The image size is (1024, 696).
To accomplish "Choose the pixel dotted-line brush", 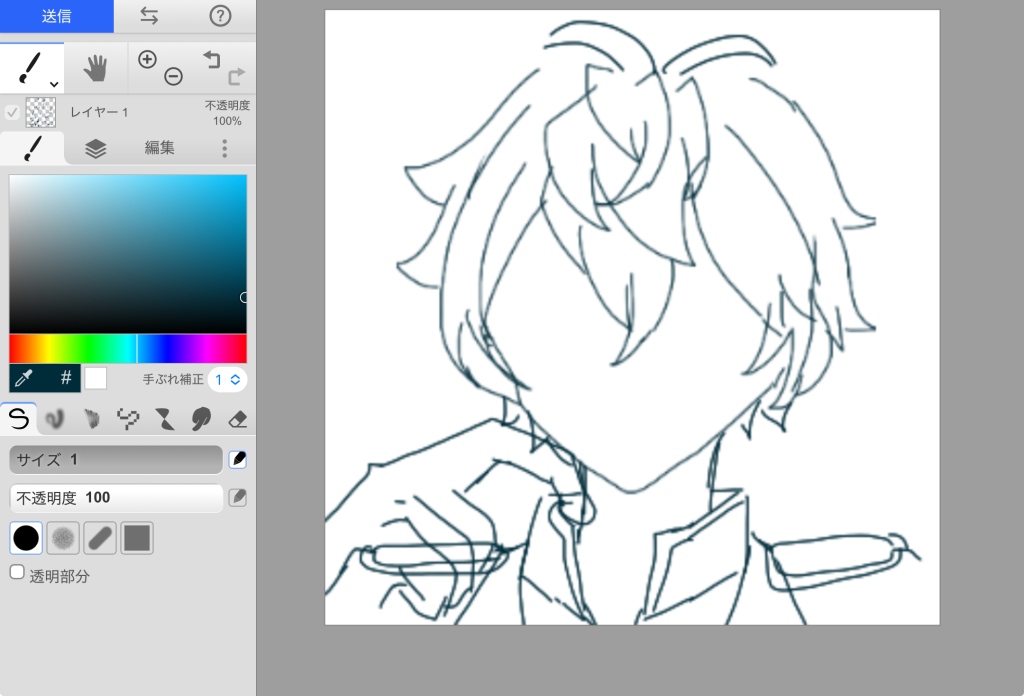I will click(128, 419).
